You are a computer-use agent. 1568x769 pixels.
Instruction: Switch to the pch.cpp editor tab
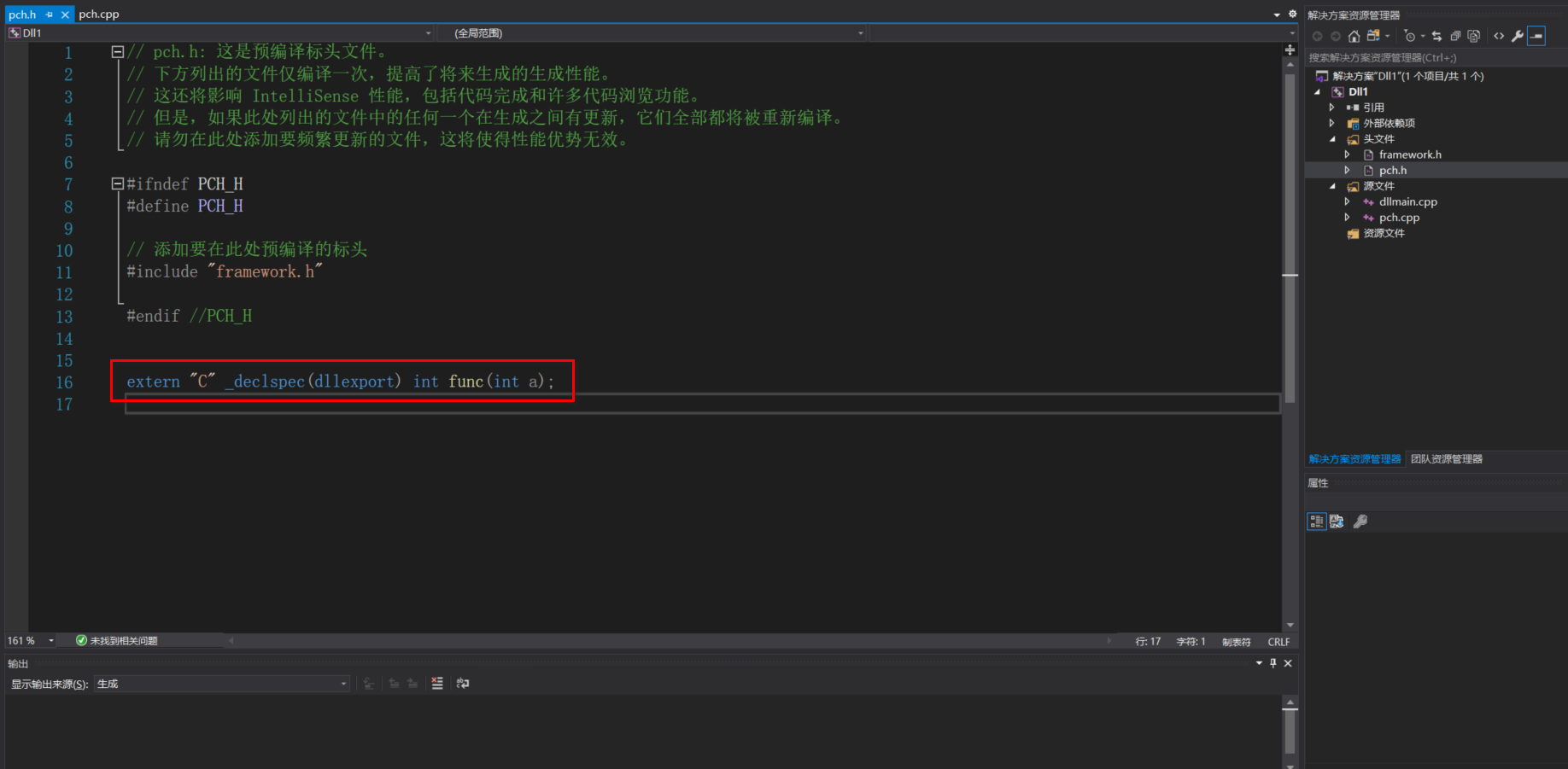point(99,15)
